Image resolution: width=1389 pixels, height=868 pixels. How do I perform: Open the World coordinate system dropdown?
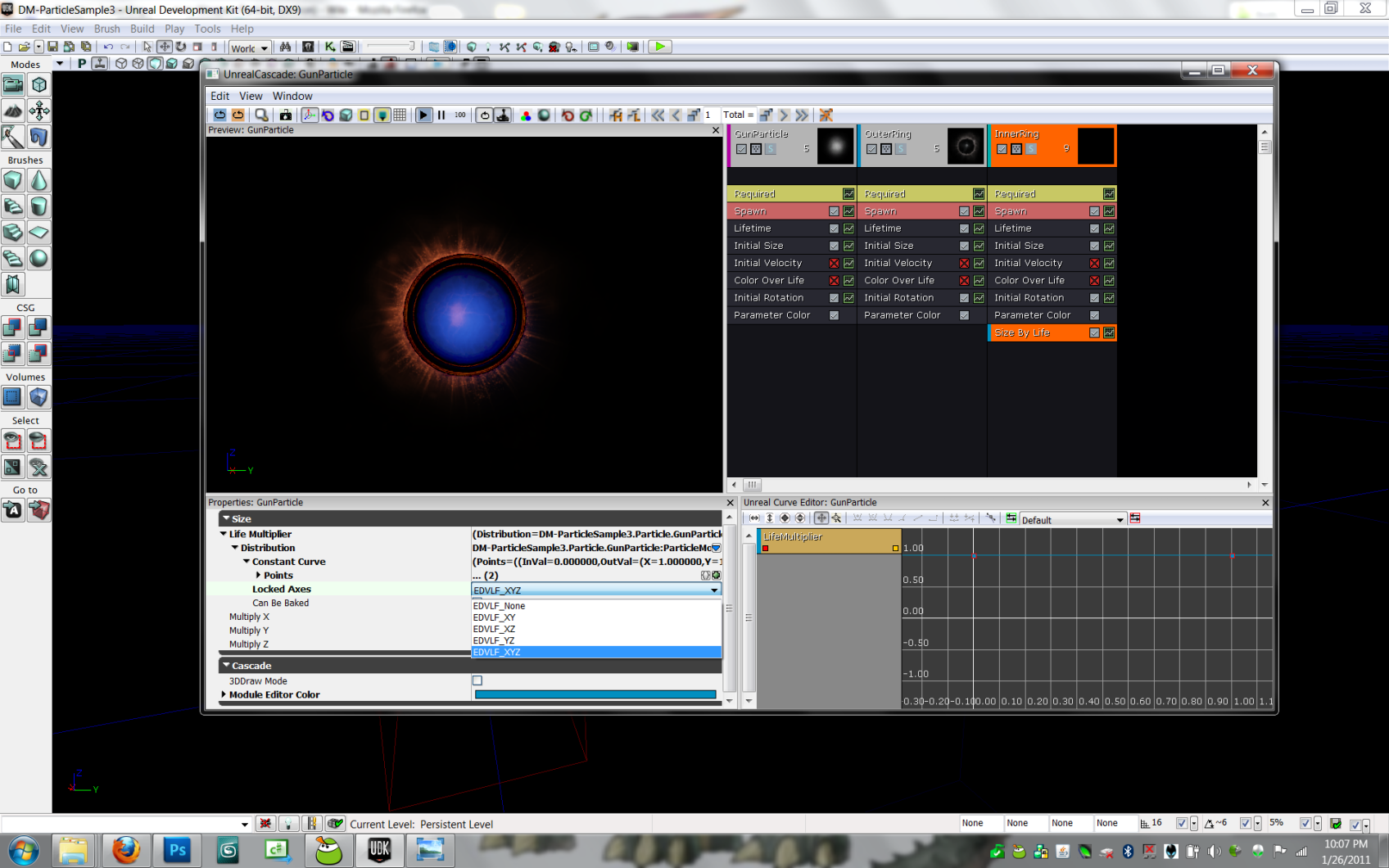point(264,48)
